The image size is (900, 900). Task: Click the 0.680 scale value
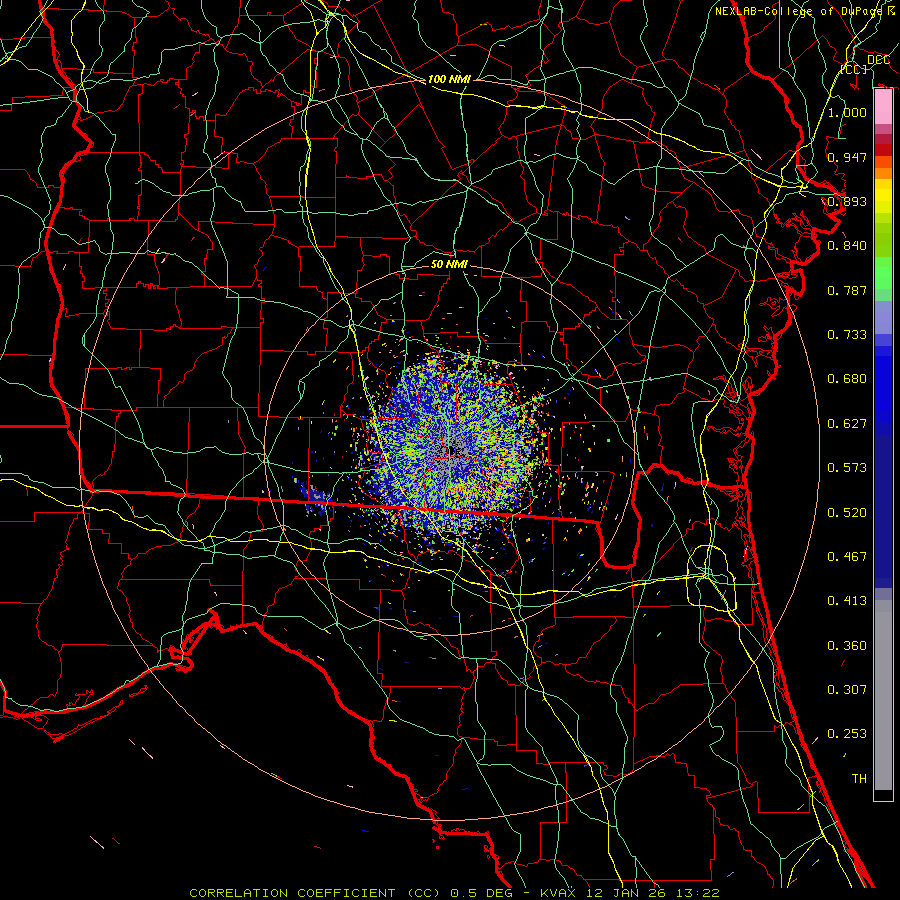[x=847, y=379]
